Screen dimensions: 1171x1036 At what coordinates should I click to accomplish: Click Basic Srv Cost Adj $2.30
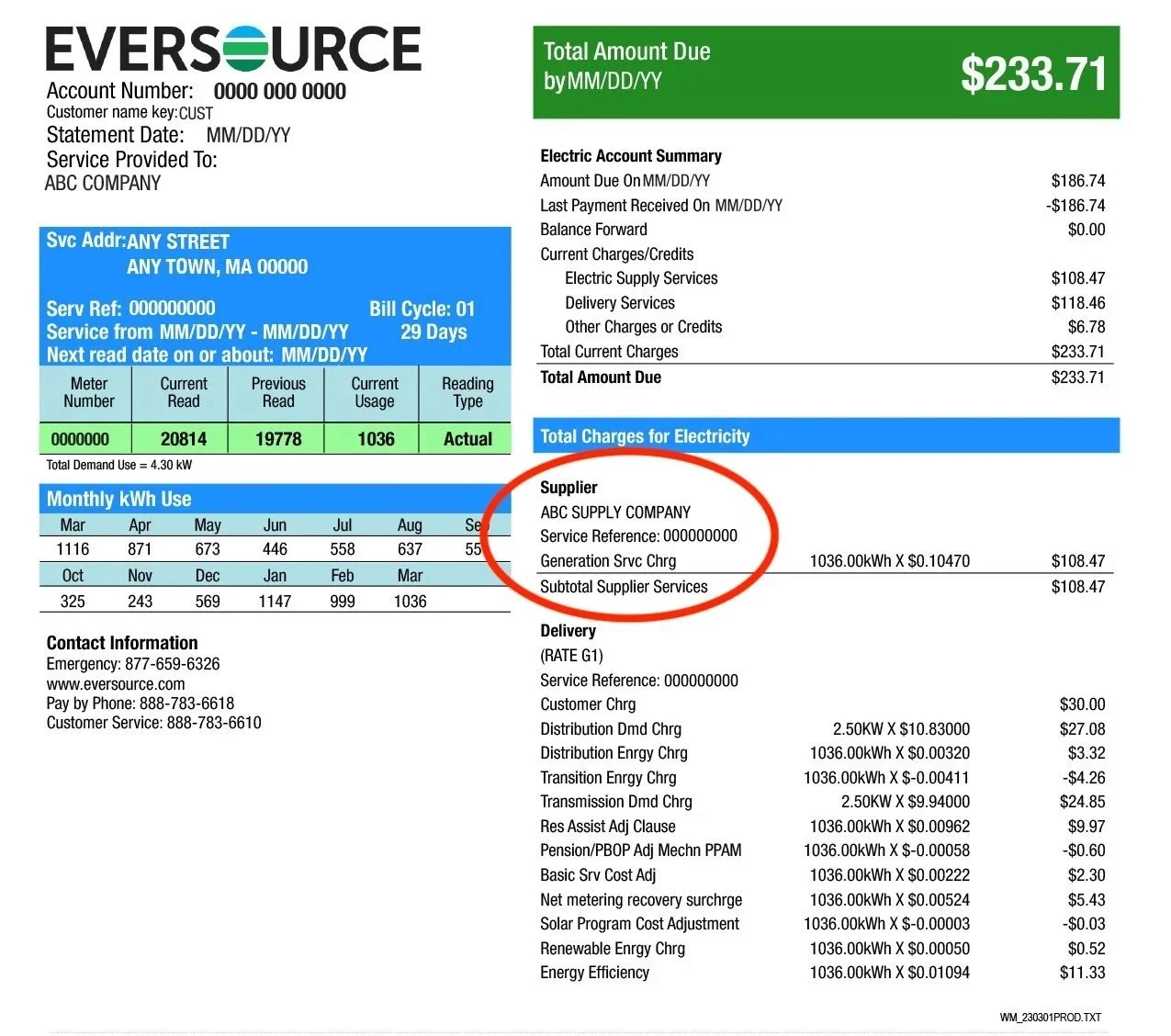point(1087,875)
